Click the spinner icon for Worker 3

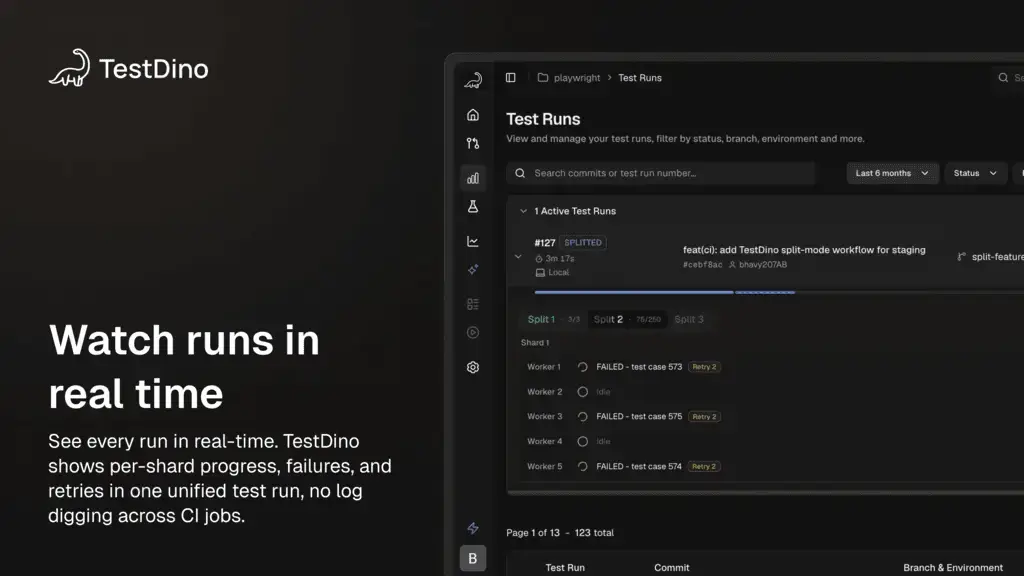point(583,417)
